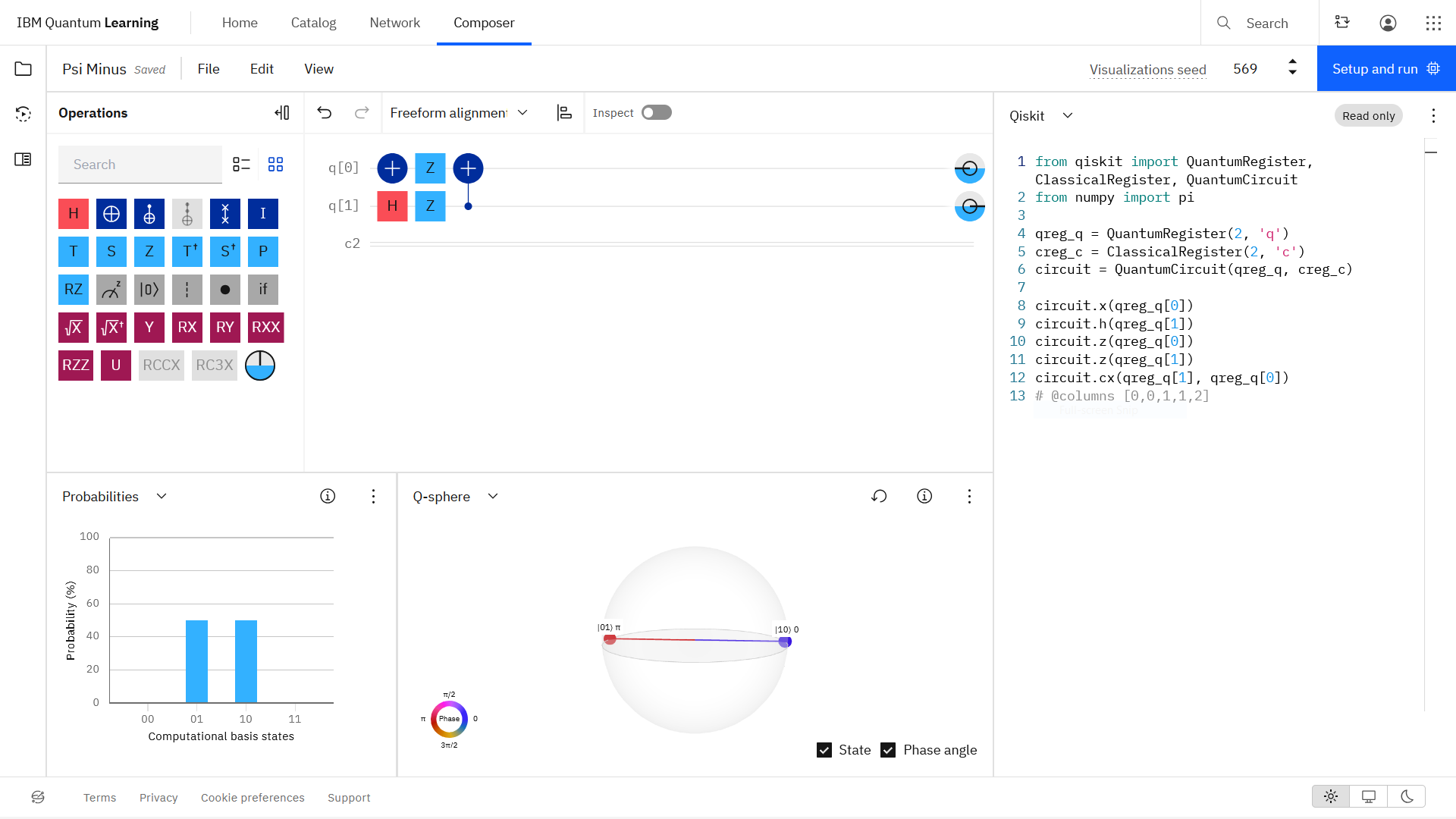
Task: Switch operations to list view
Action: point(241,165)
